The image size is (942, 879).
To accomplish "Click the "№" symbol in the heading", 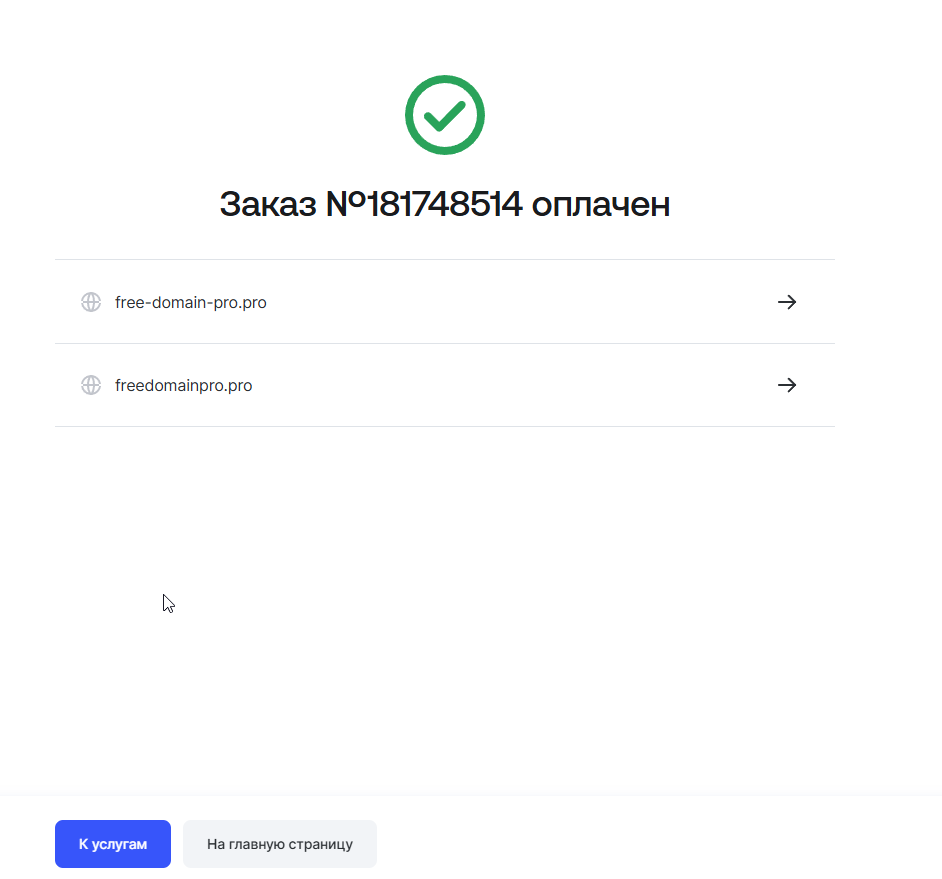I will point(346,204).
